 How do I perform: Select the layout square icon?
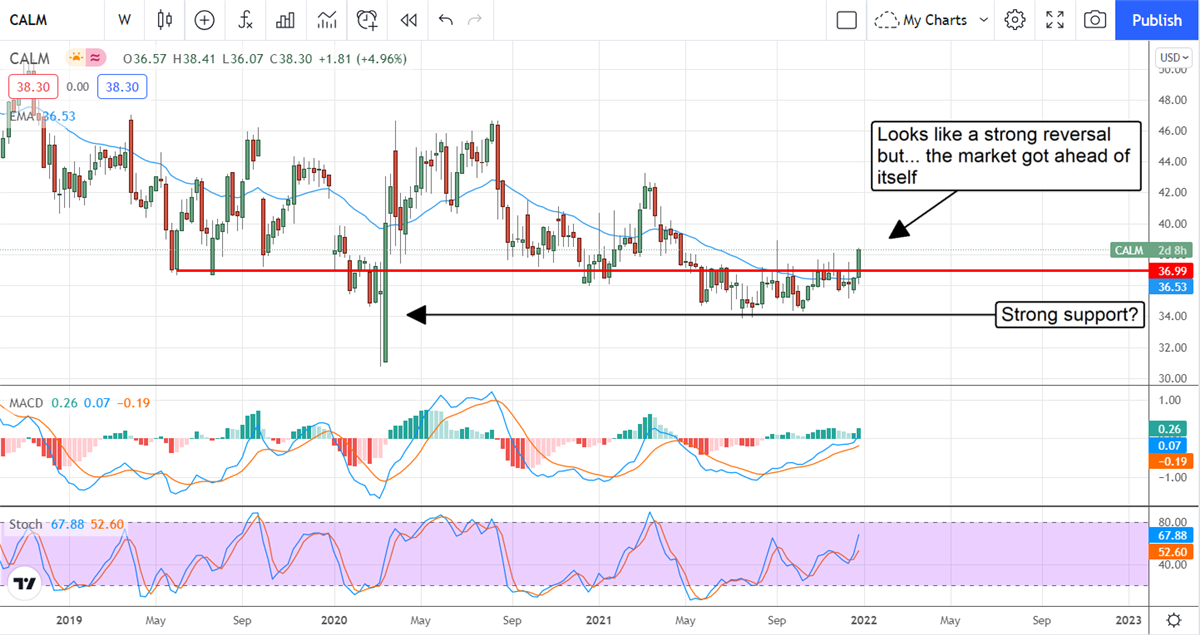(x=847, y=19)
